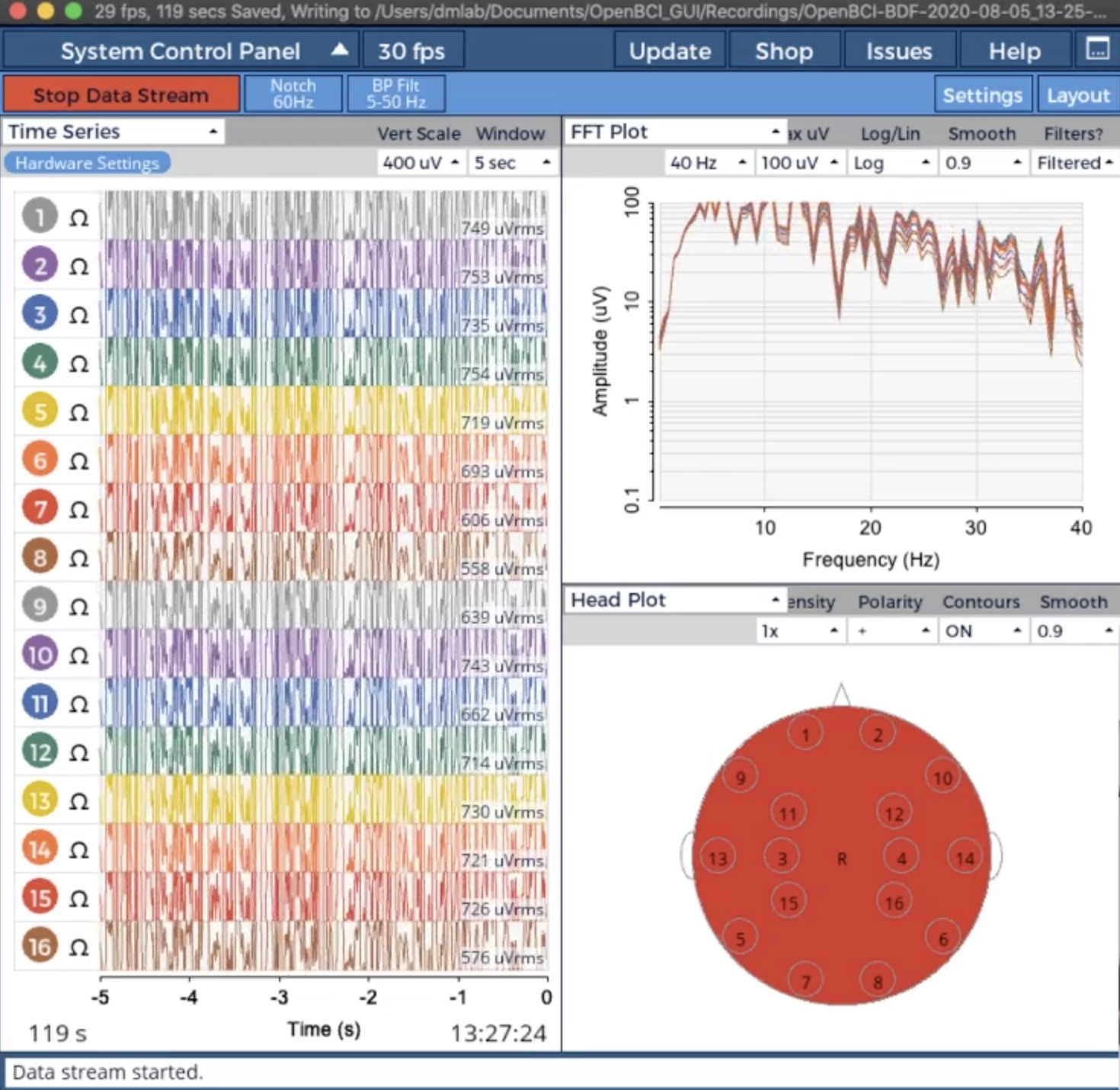Viewport: 1120px width, 1090px height.
Task: Open the Layout selector panel
Action: [1077, 95]
